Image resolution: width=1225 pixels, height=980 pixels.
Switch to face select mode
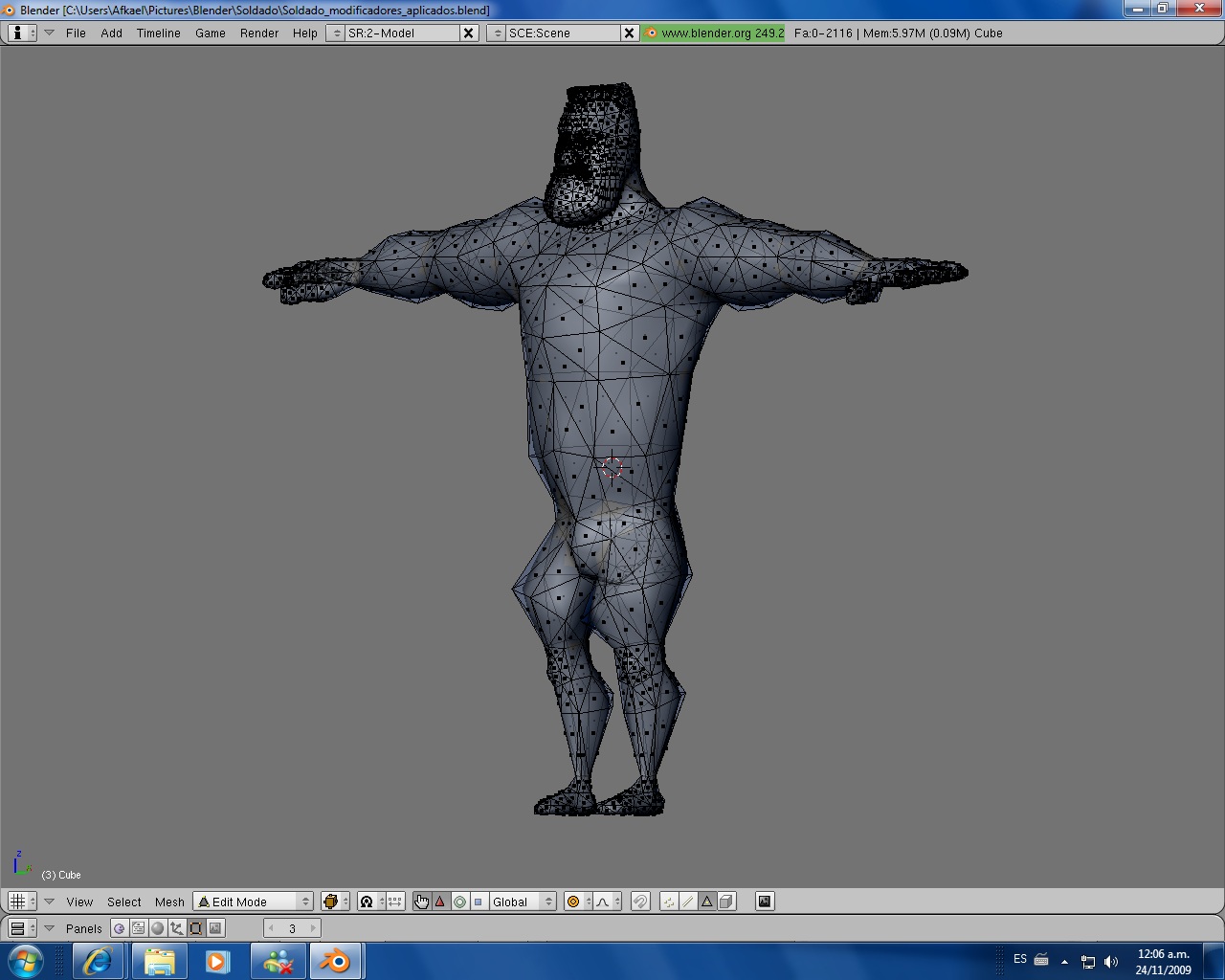point(707,902)
